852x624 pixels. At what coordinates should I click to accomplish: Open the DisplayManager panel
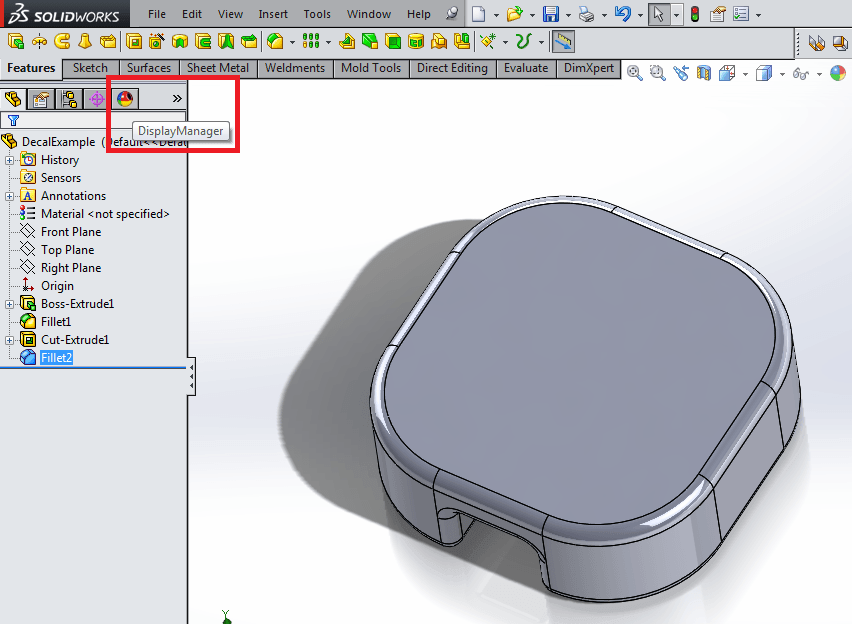[x=124, y=98]
